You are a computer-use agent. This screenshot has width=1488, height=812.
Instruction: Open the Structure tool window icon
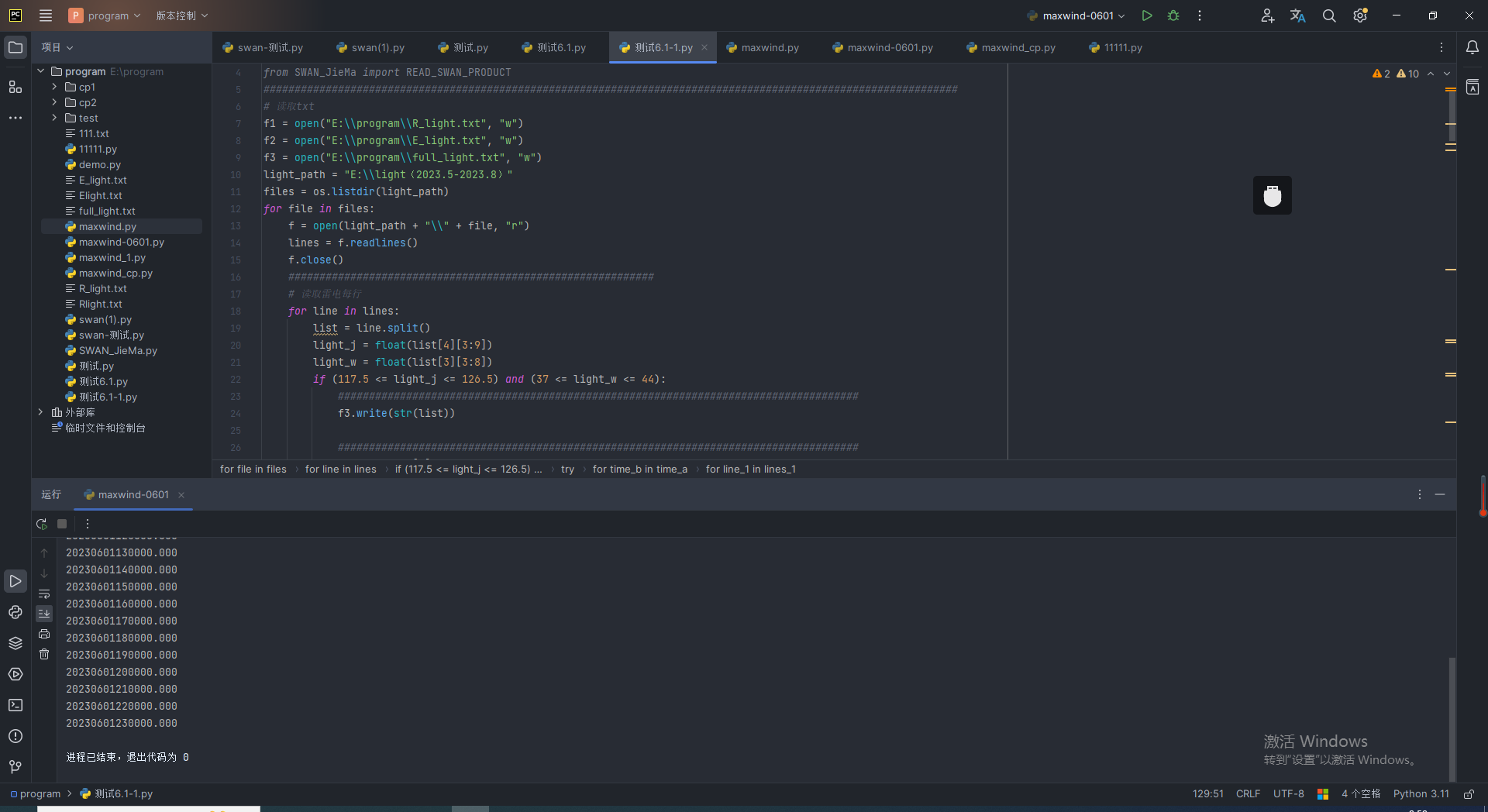pyautogui.click(x=15, y=87)
